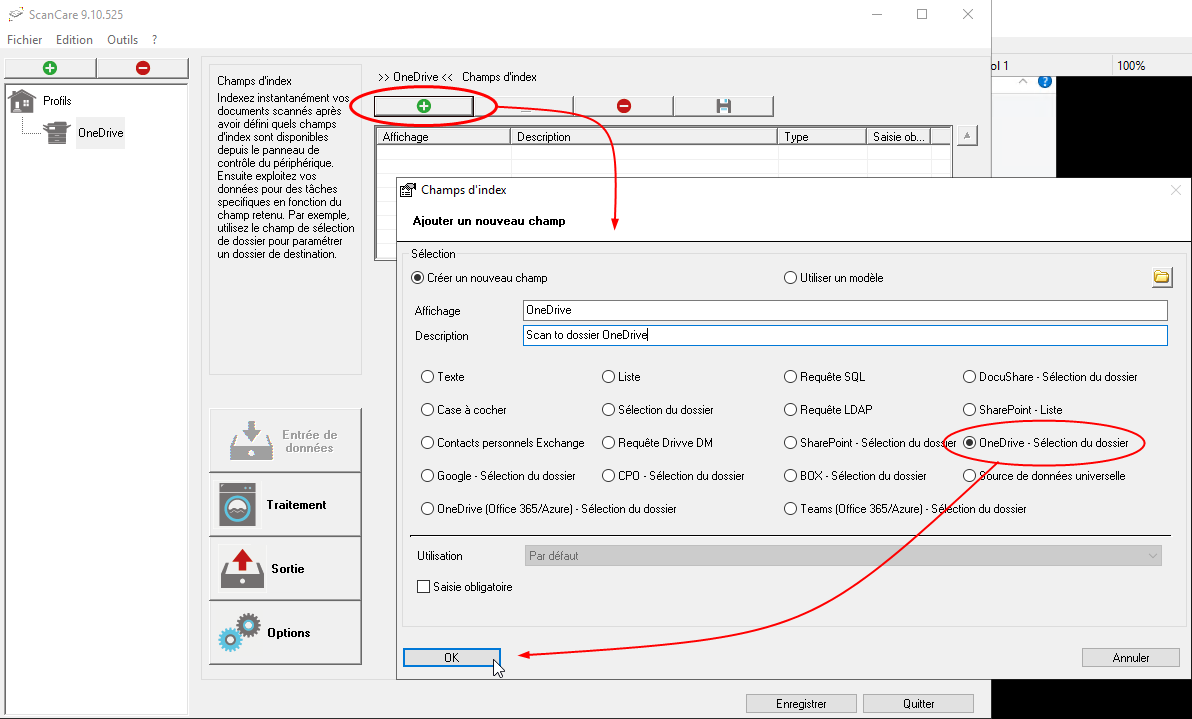Click the Affichage column header
Image resolution: width=1192 pixels, height=719 pixels.
(444, 137)
